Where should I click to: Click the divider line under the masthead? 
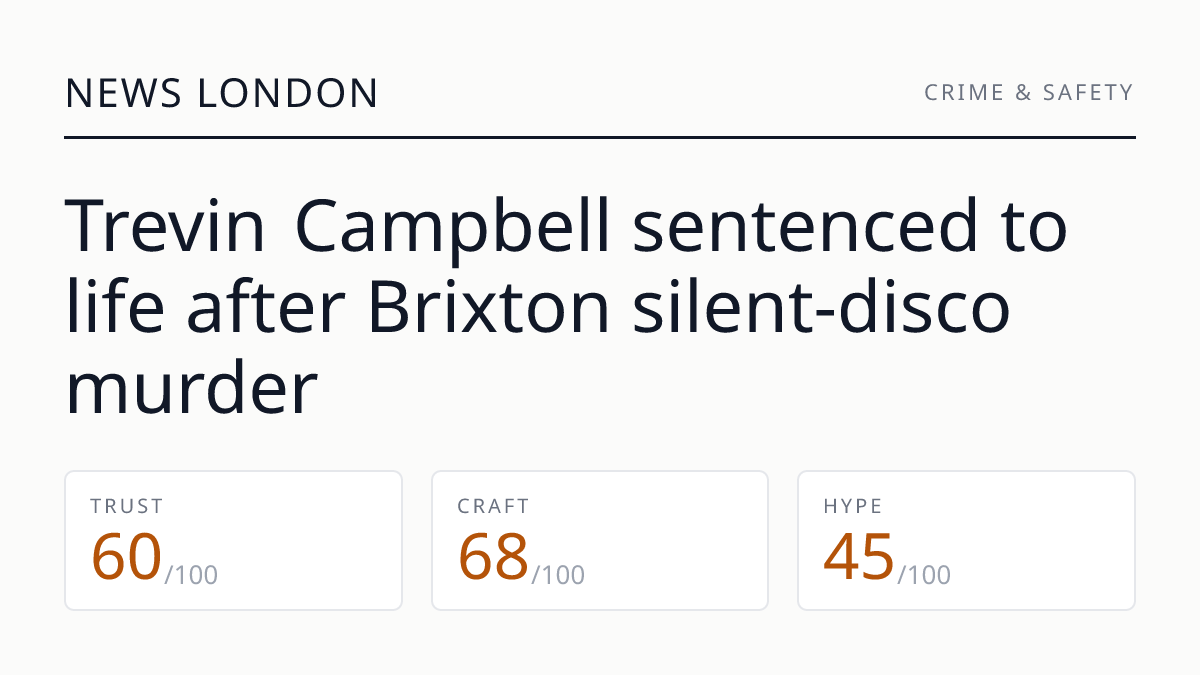[600, 137]
